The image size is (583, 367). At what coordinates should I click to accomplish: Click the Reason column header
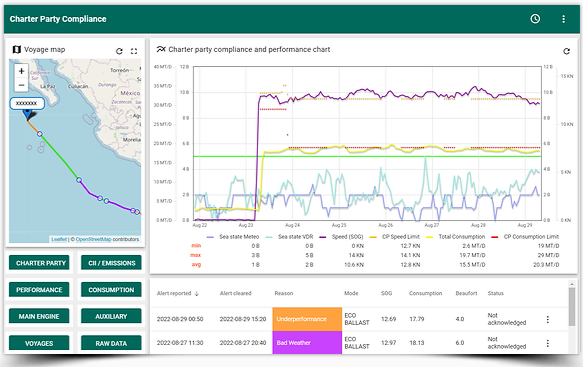click(284, 293)
